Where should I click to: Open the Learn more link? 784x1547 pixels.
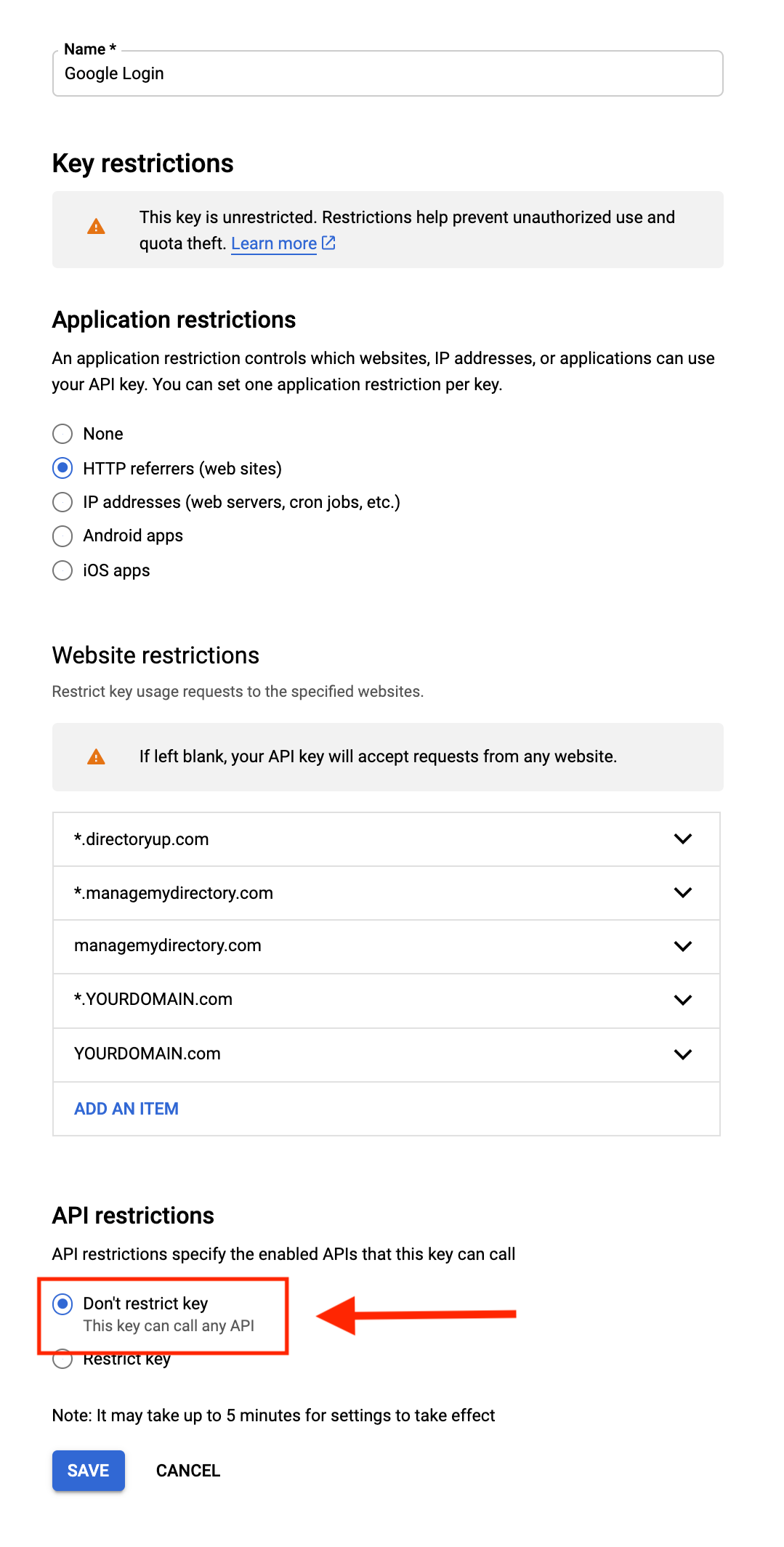(x=274, y=243)
